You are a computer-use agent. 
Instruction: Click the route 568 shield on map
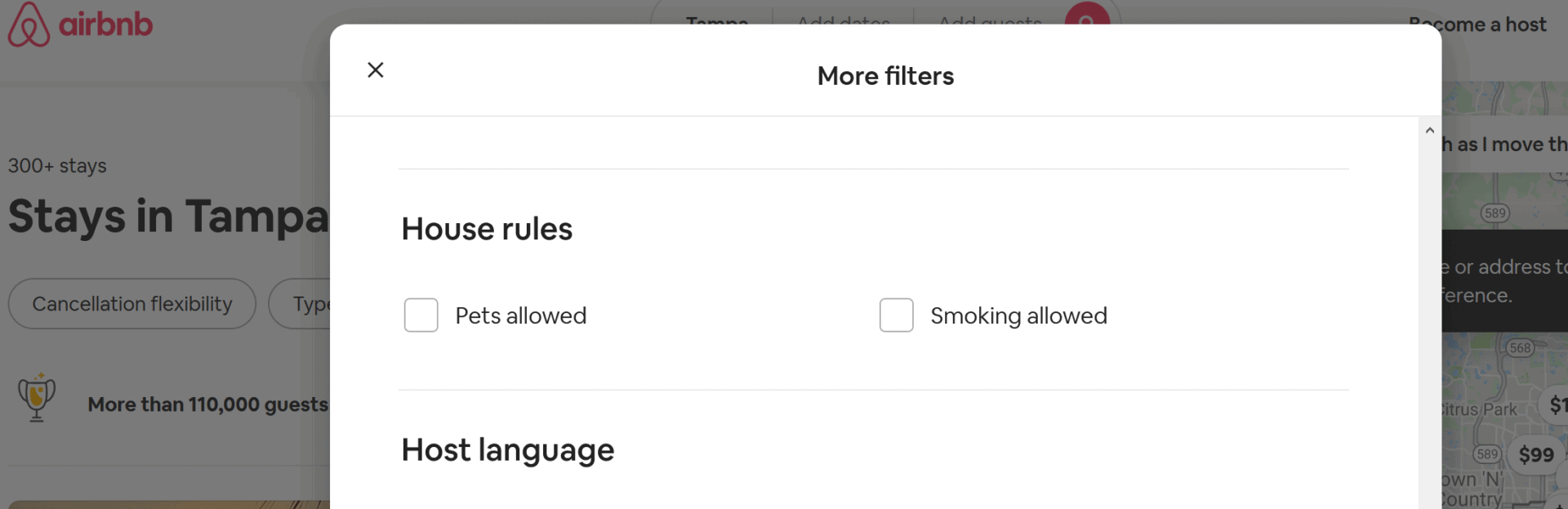(x=1520, y=347)
